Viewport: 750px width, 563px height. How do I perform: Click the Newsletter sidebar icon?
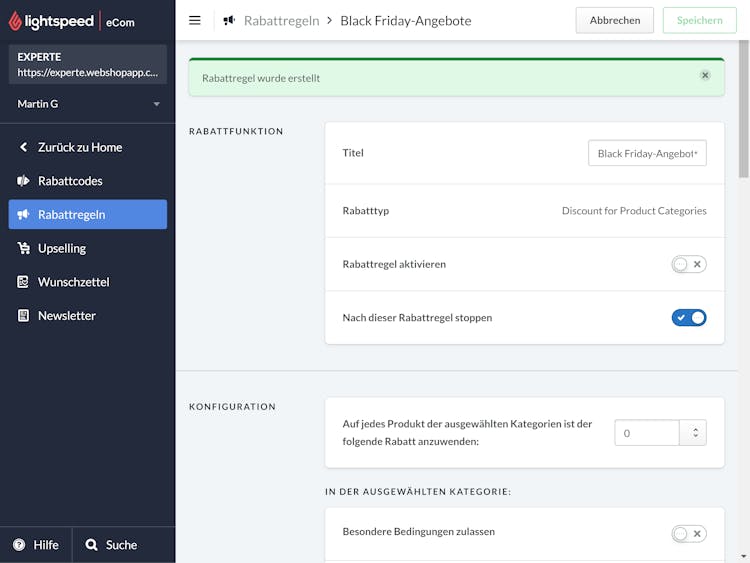pyautogui.click(x=23, y=316)
